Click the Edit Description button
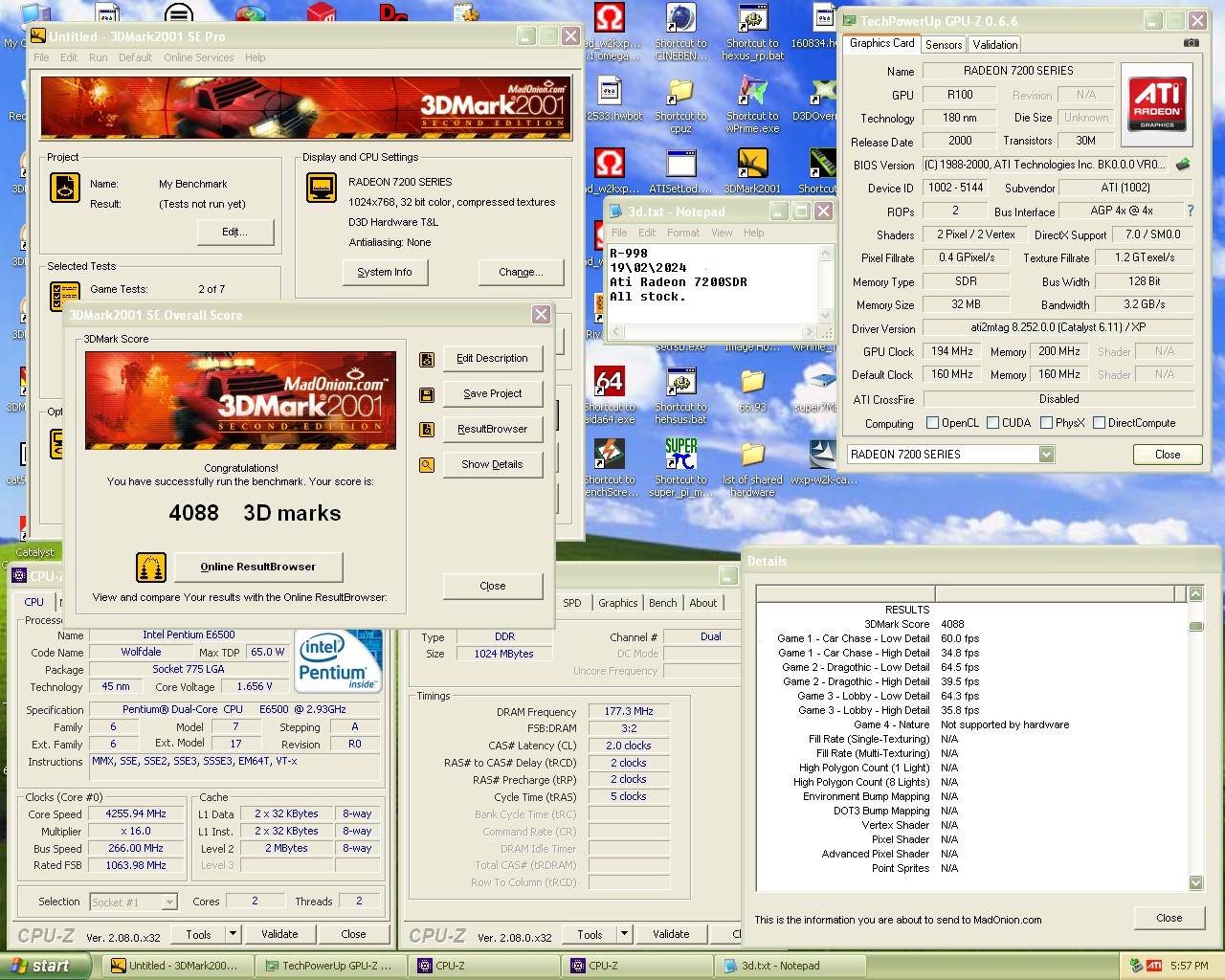This screenshot has height=980, width=1225. click(493, 359)
